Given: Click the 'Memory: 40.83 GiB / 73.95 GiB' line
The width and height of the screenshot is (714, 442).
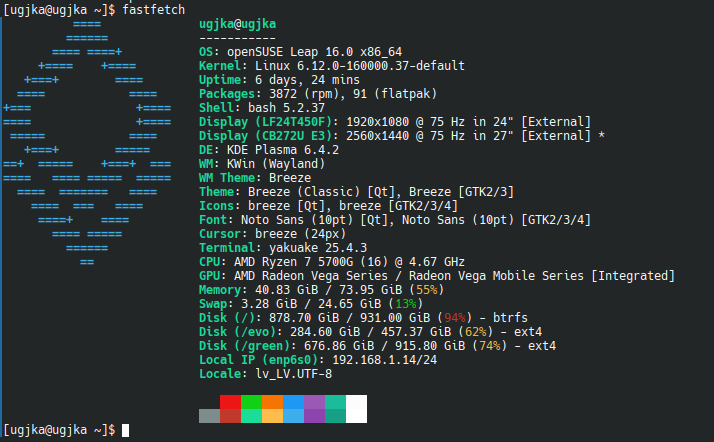Looking at the screenshot, I should point(321,290).
